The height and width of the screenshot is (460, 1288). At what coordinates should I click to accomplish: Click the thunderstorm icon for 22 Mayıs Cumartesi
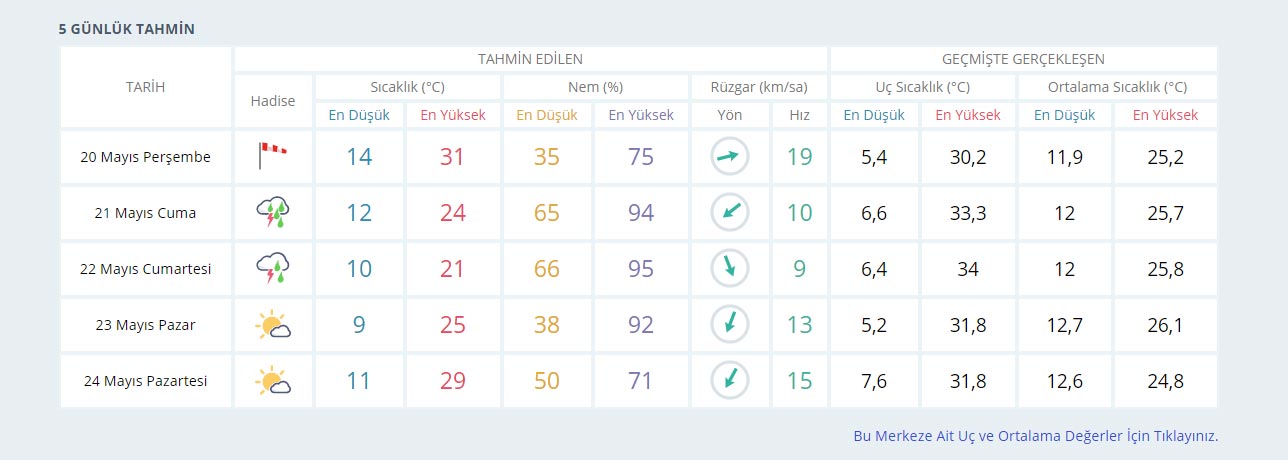(x=272, y=269)
